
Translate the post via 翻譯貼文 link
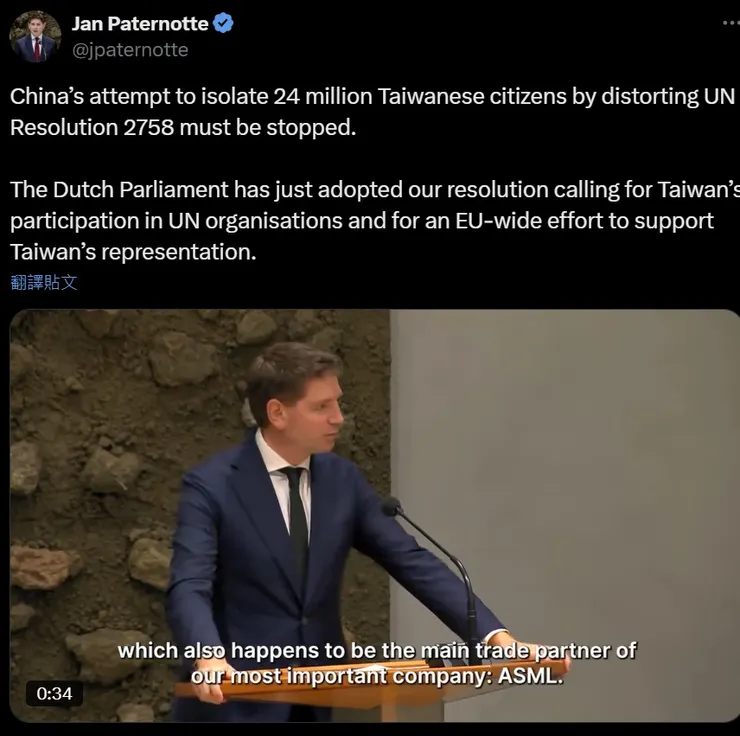click(43, 282)
